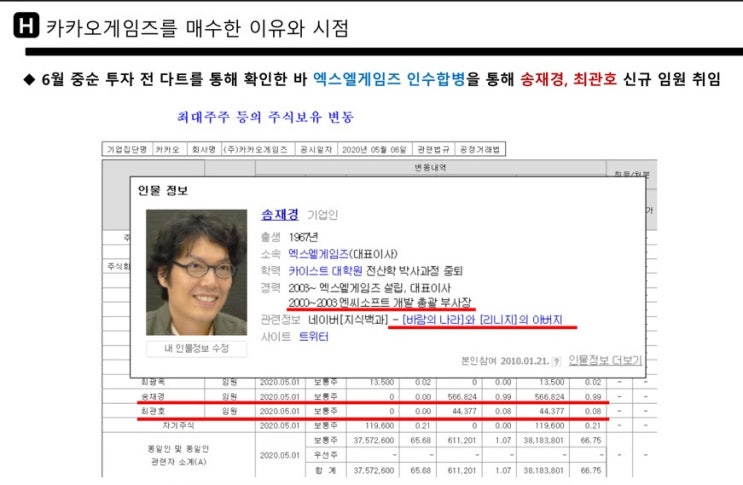The height and width of the screenshot is (485, 743).
Task: Click the 내 인물정보 수정 button
Action: (196, 349)
